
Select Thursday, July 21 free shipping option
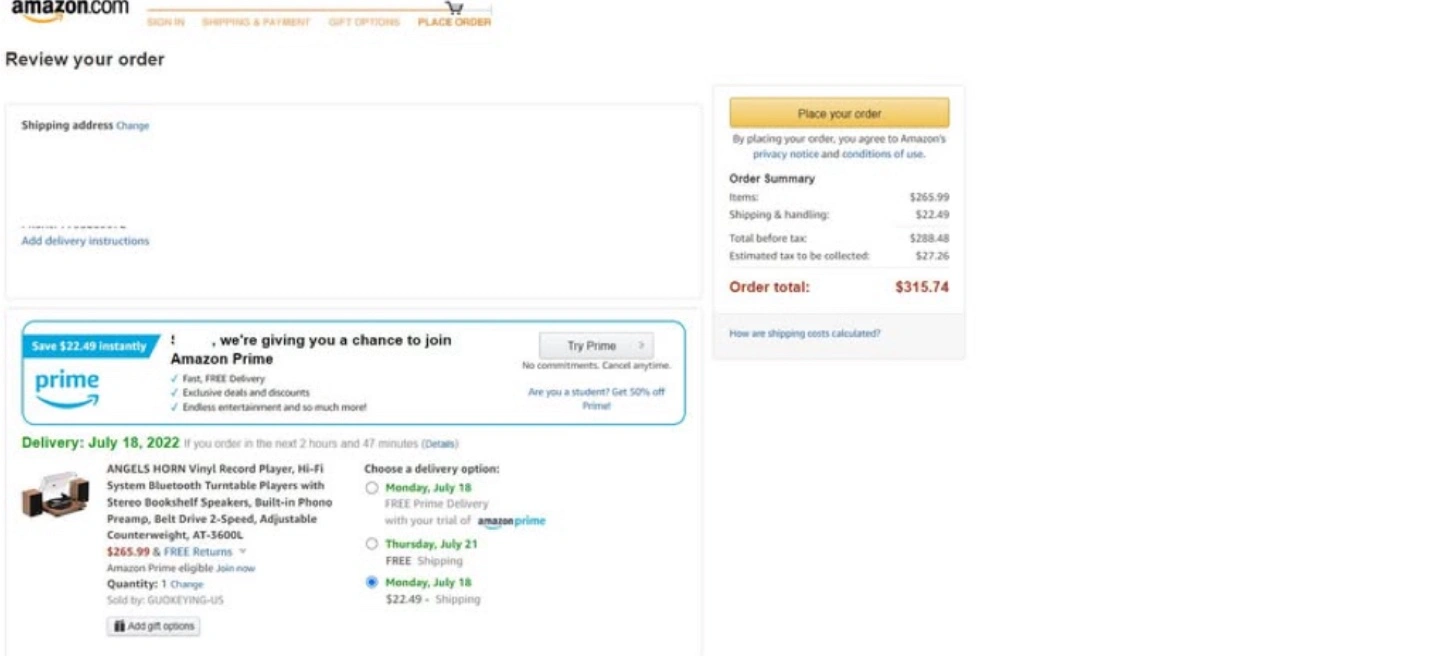click(372, 544)
